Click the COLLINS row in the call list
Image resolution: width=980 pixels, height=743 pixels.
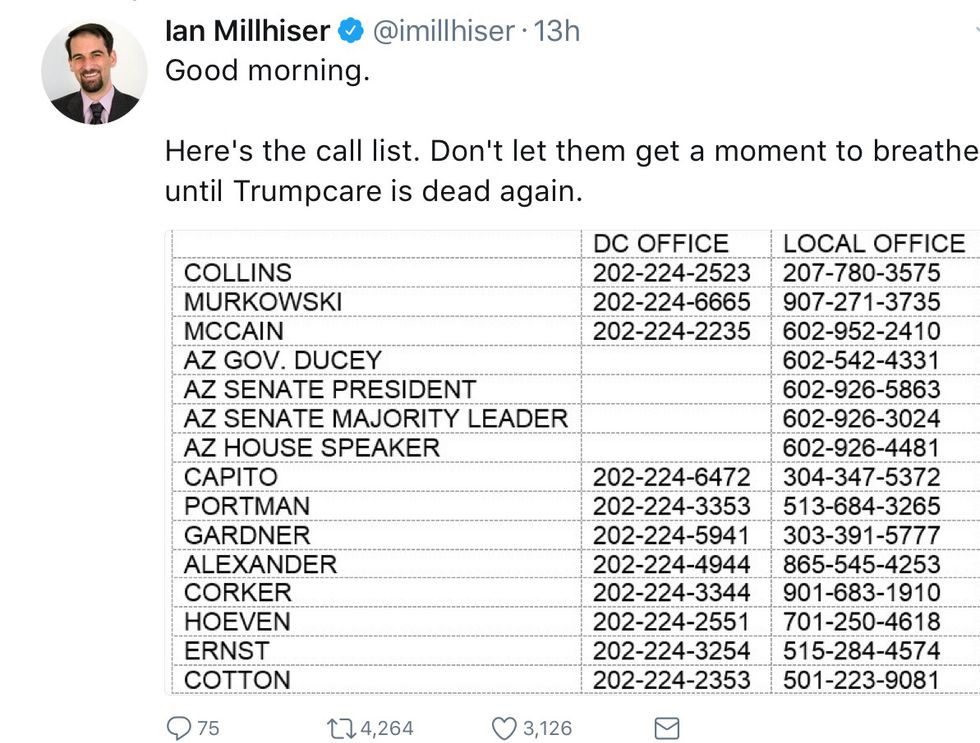click(576, 272)
